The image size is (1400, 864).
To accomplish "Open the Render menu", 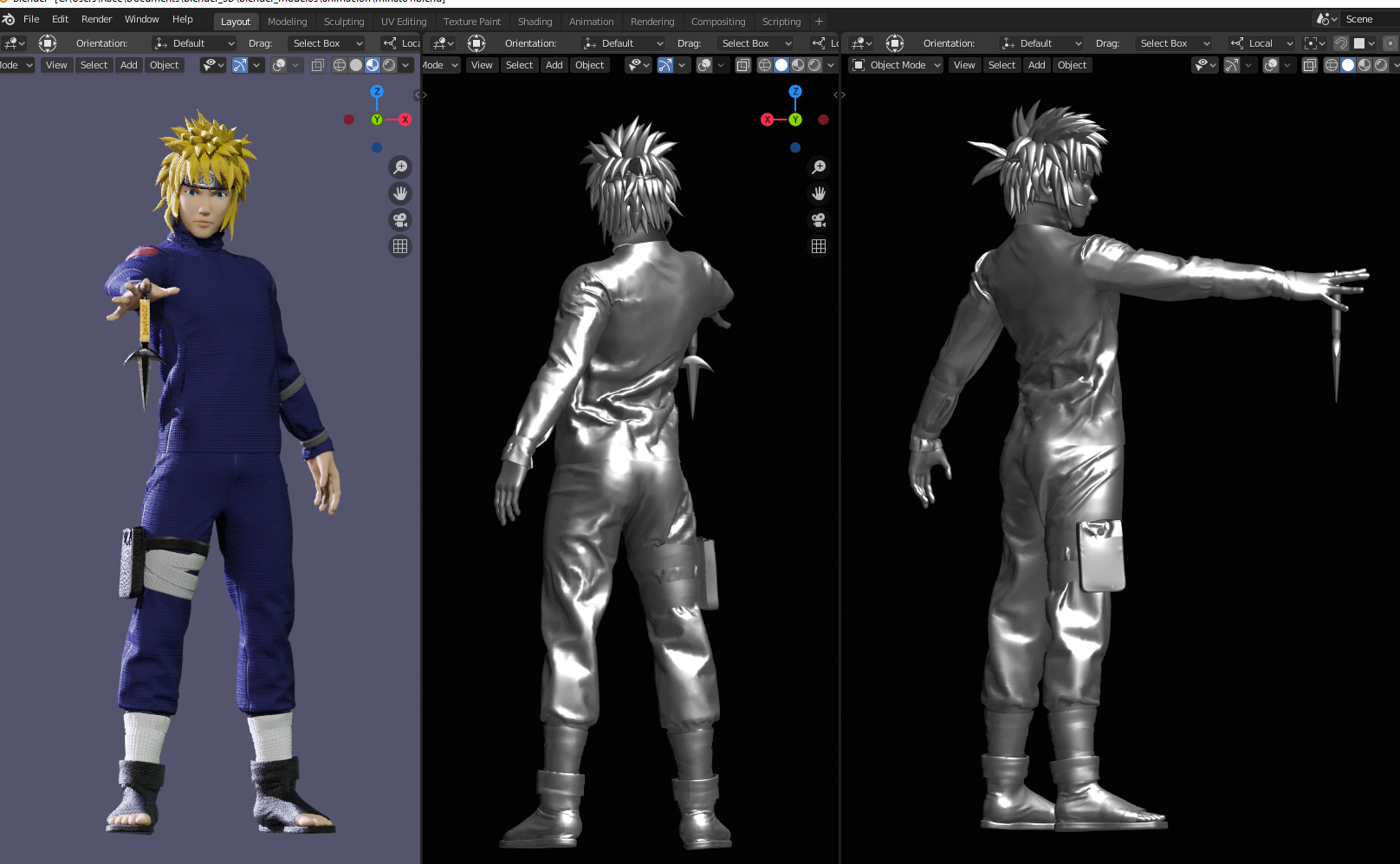I will point(96,19).
